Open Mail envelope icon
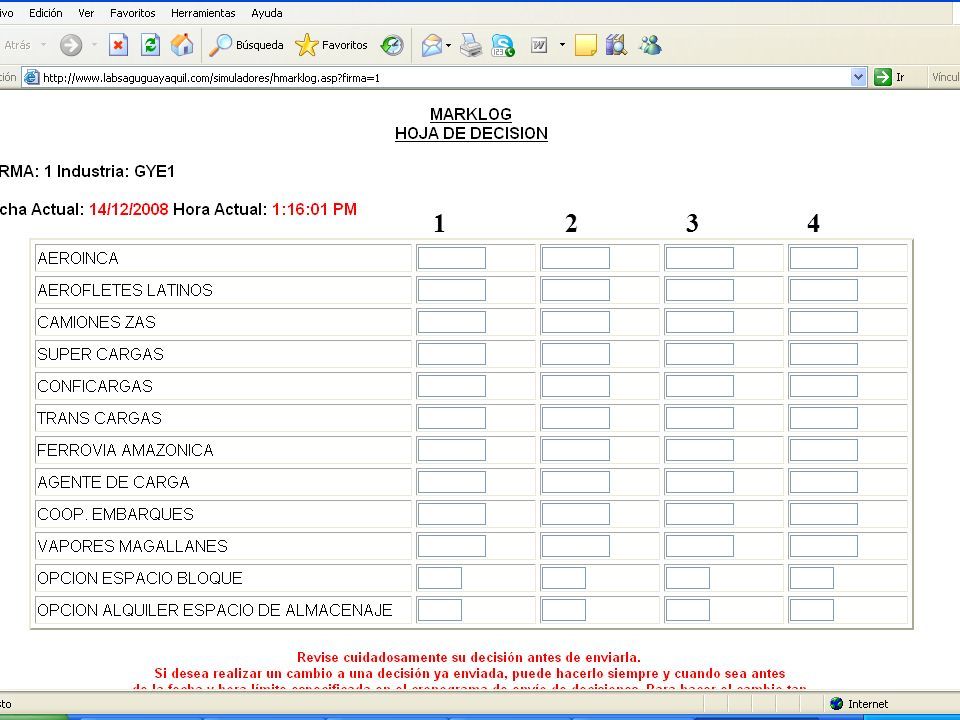Viewport: 960px width, 720px height. pyautogui.click(x=432, y=45)
